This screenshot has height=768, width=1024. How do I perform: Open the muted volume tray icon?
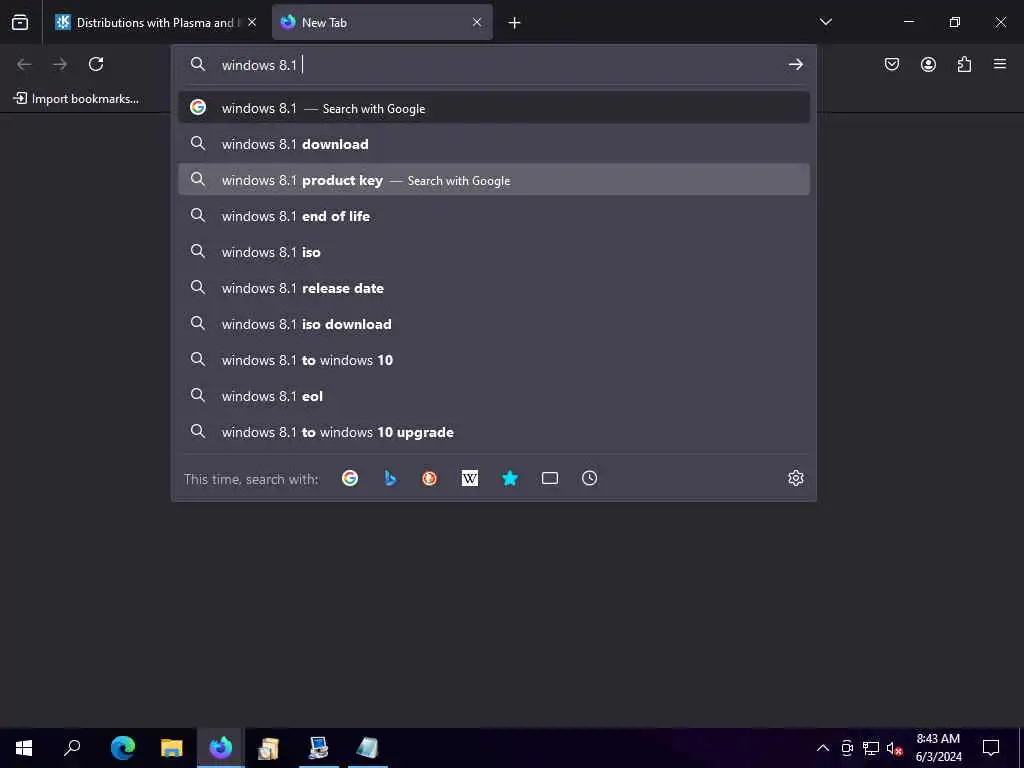pyautogui.click(x=894, y=748)
